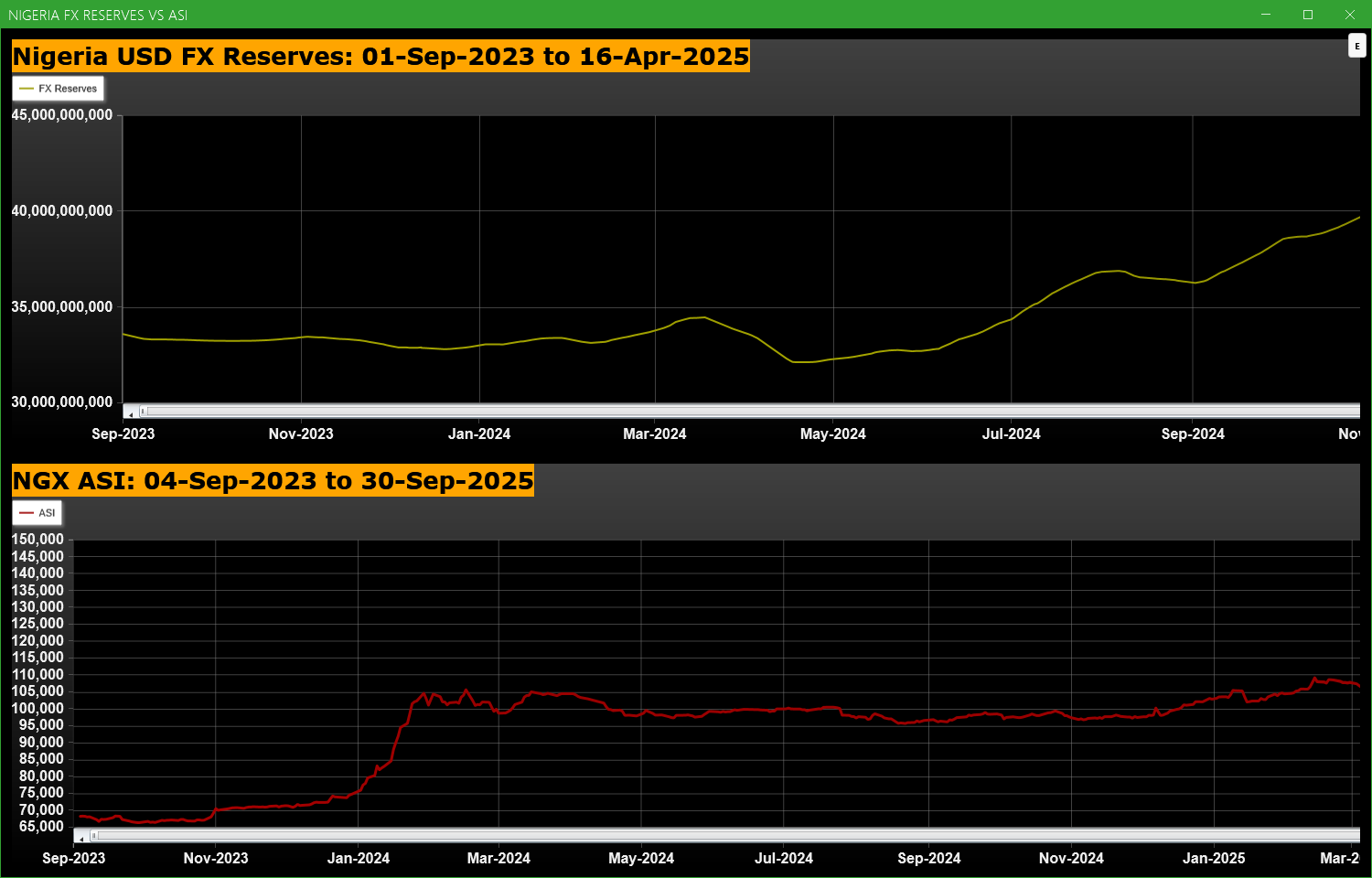Click the FX Reserves chart scrollbar thumb handle
This screenshot has width=1372, height=878.
coord(143,412)
